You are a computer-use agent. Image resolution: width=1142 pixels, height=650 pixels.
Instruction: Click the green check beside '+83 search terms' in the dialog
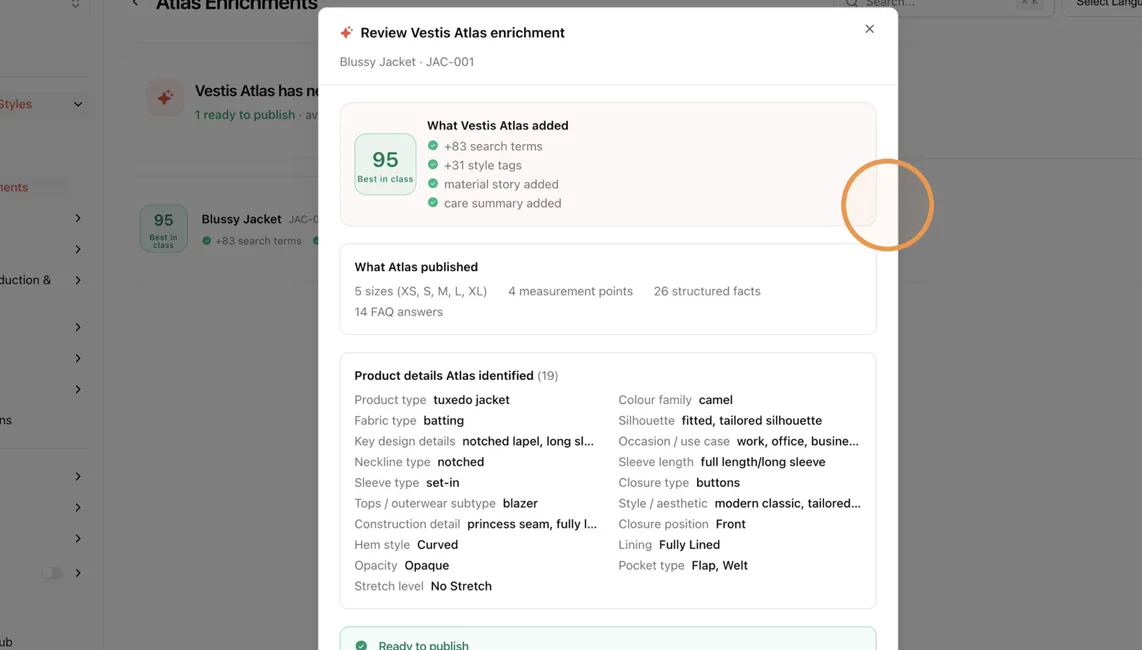tap(433, 146)
